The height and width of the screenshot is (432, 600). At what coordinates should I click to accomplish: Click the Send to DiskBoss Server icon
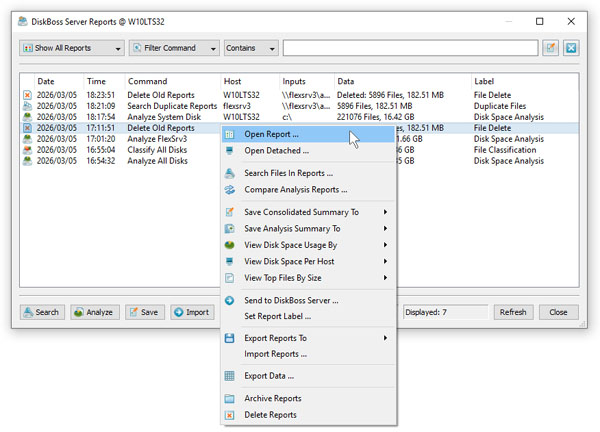(x=230, y=300)
